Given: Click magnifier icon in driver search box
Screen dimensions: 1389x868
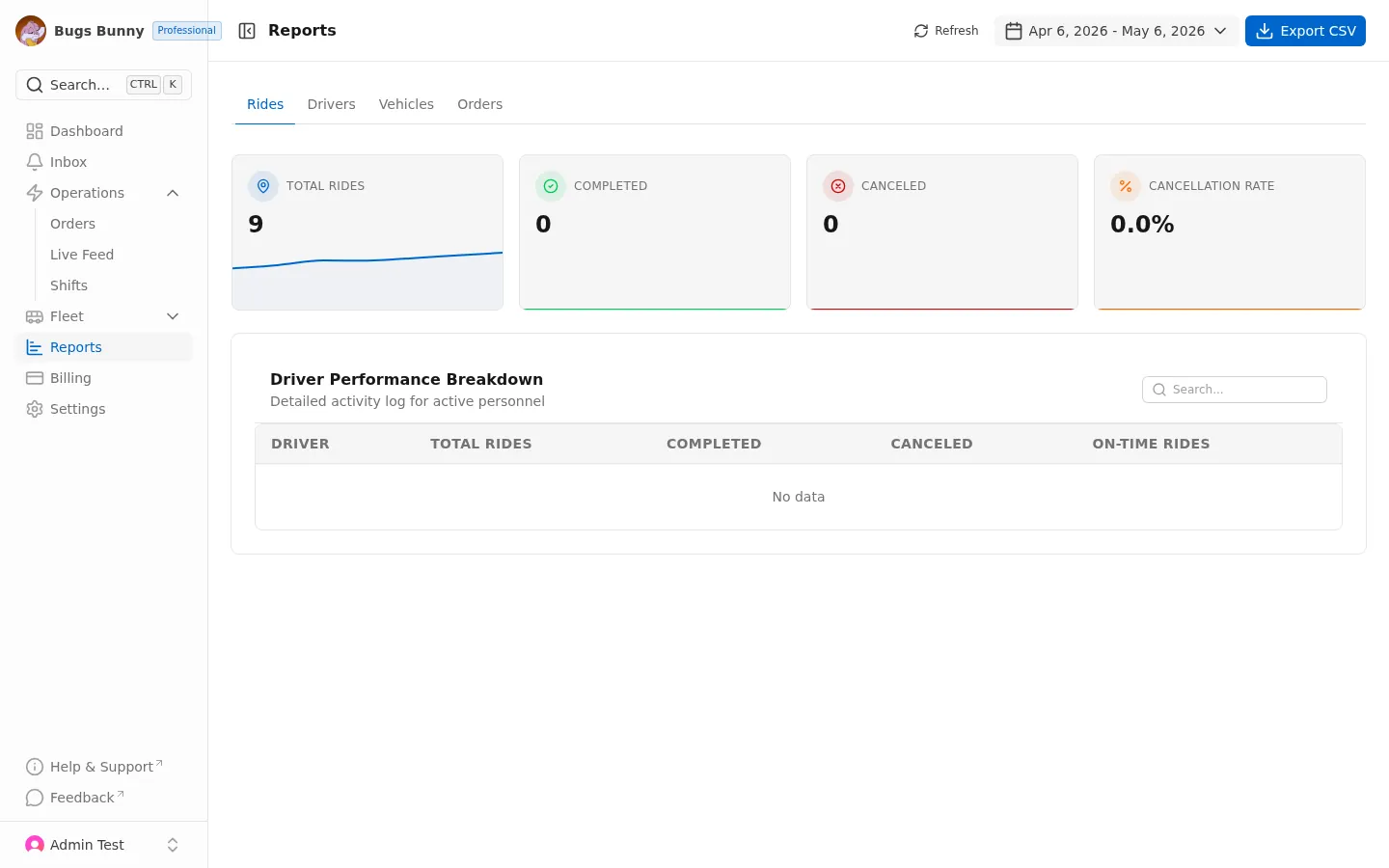Looking at the screenshot, I should (1159, 390).
